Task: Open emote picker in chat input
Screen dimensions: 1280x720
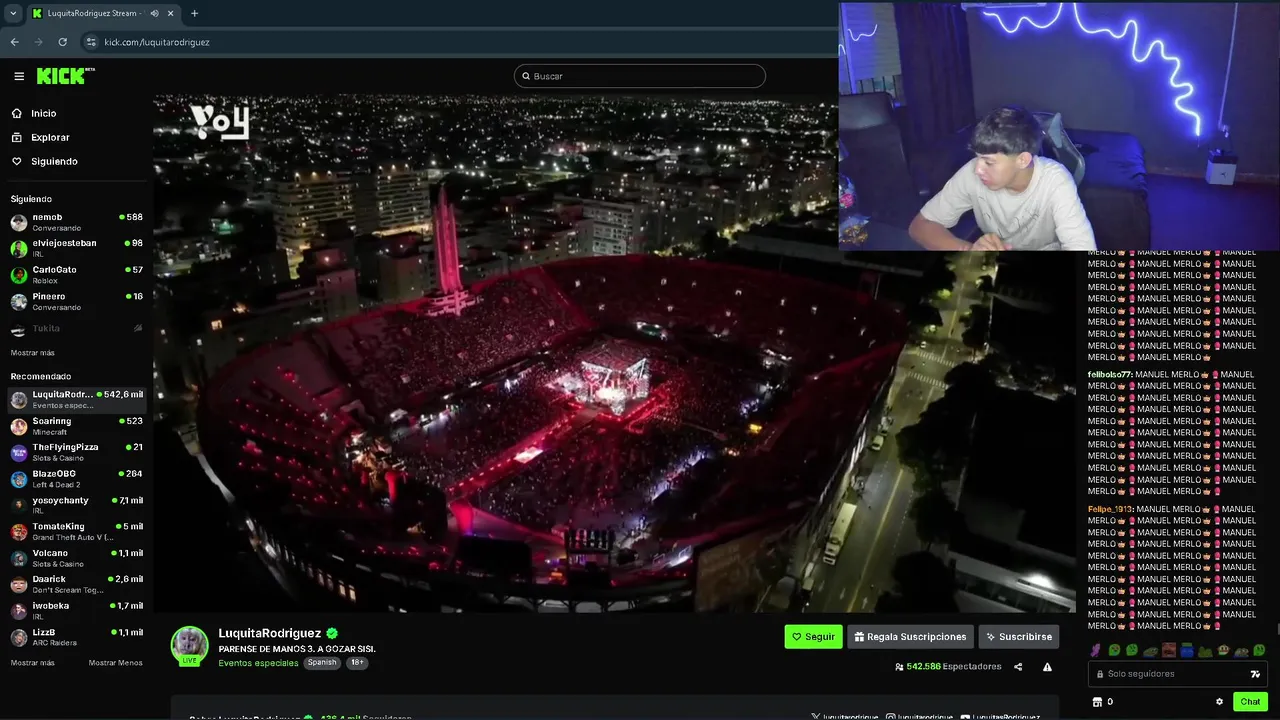Action: [x=1255, y=674]
